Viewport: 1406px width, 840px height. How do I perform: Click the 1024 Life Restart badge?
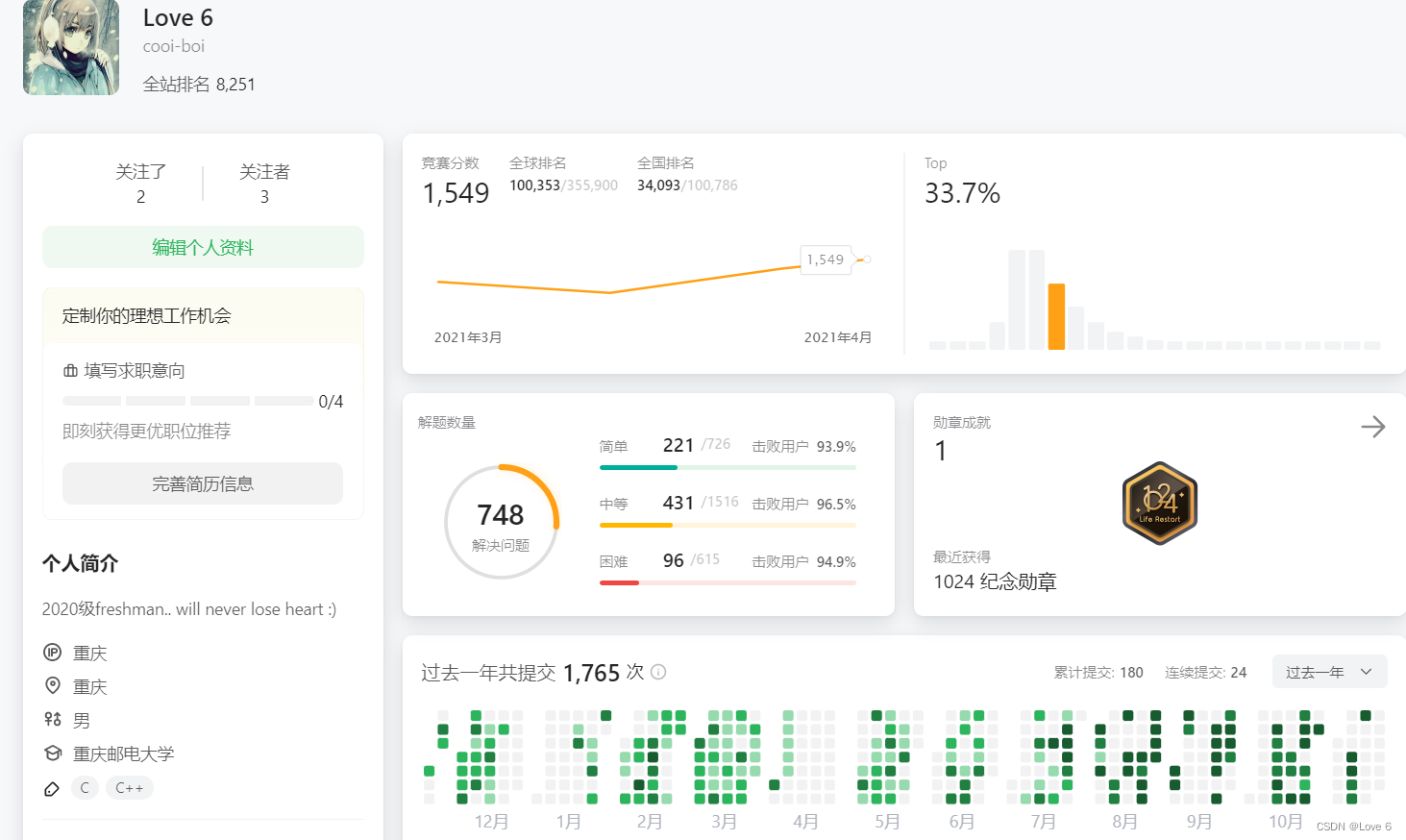click(x=1160, y=504)
